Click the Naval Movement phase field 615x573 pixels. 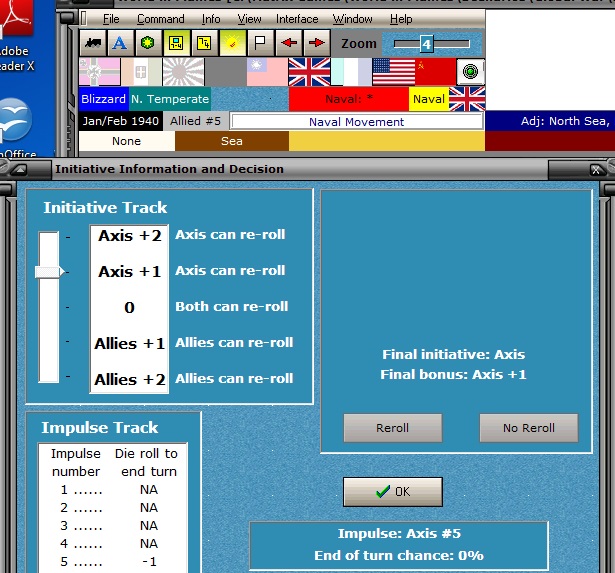[x=356, y=122]
